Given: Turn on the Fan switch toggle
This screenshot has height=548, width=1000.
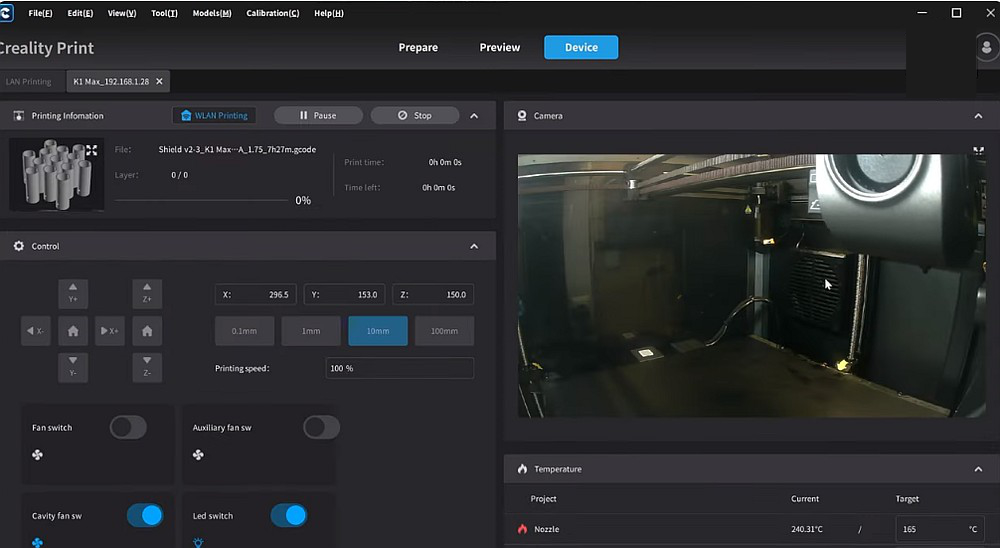Looking at the screenshot, I should (128, 427).
